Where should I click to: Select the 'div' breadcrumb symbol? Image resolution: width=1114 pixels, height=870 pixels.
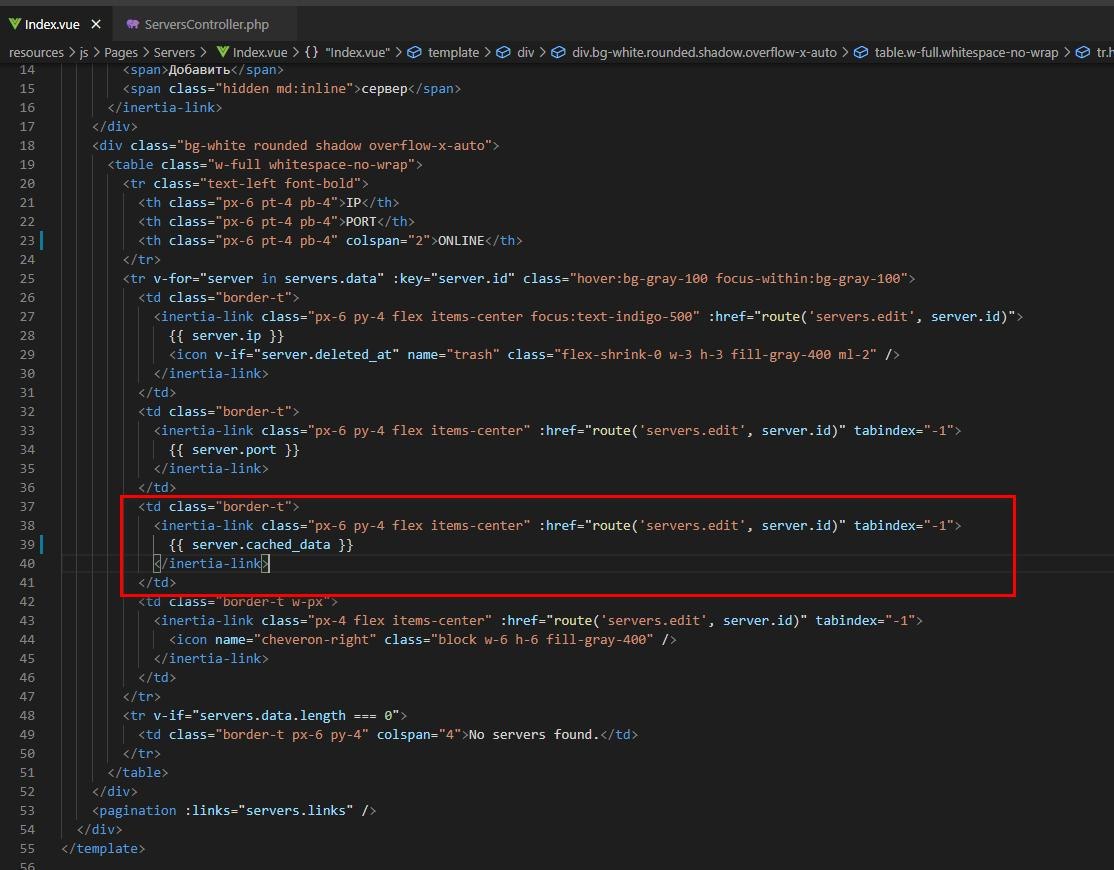click(526, 53)
